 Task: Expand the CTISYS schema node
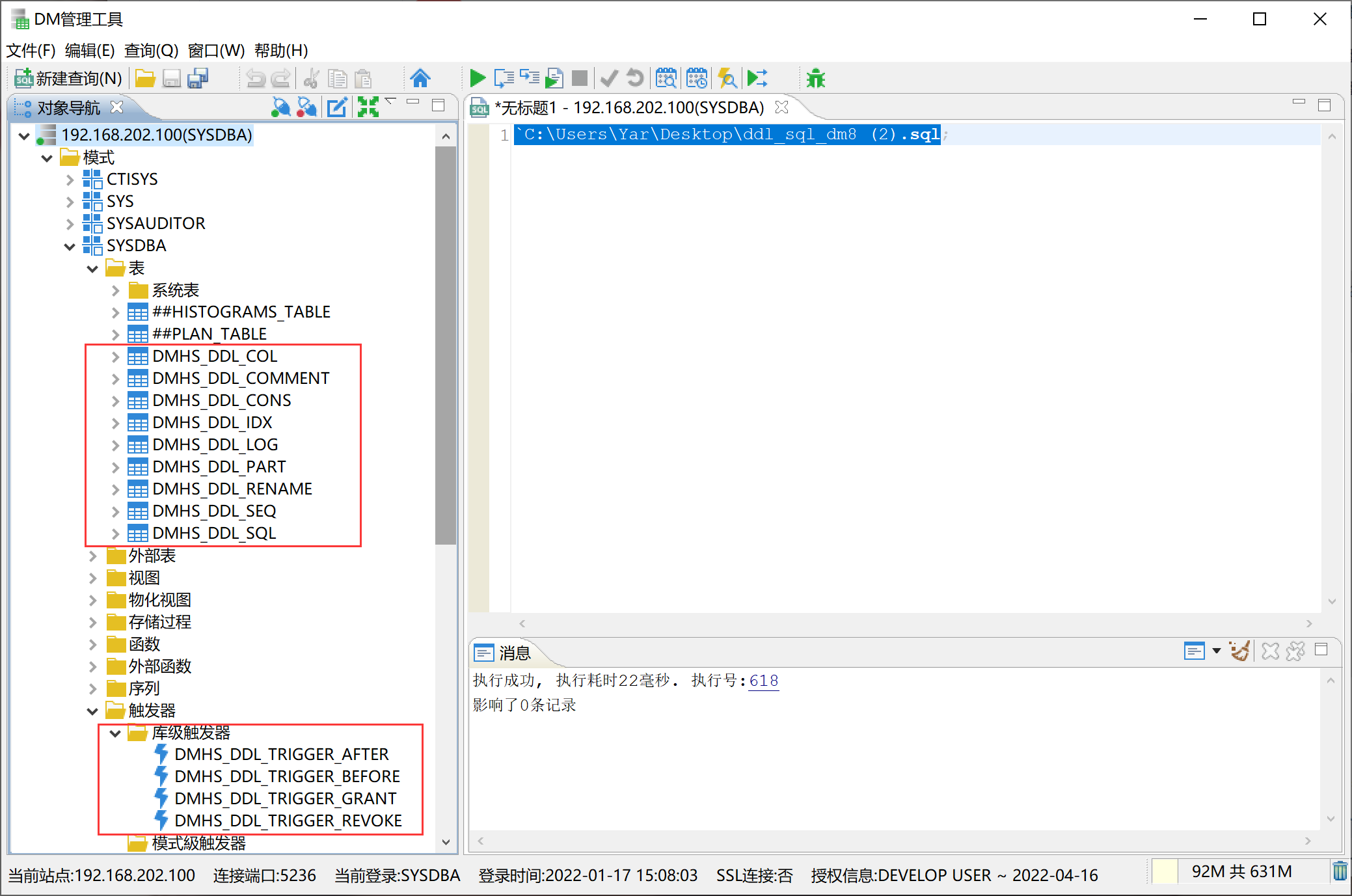70,180
